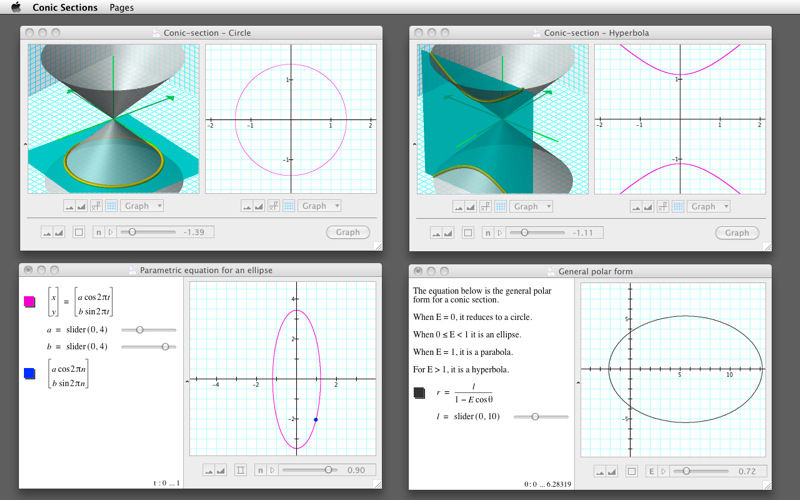Screen dimensions: 800x500
Task: Zoom in the 2D circle graph in Circle window
Action: click(259, 206)
